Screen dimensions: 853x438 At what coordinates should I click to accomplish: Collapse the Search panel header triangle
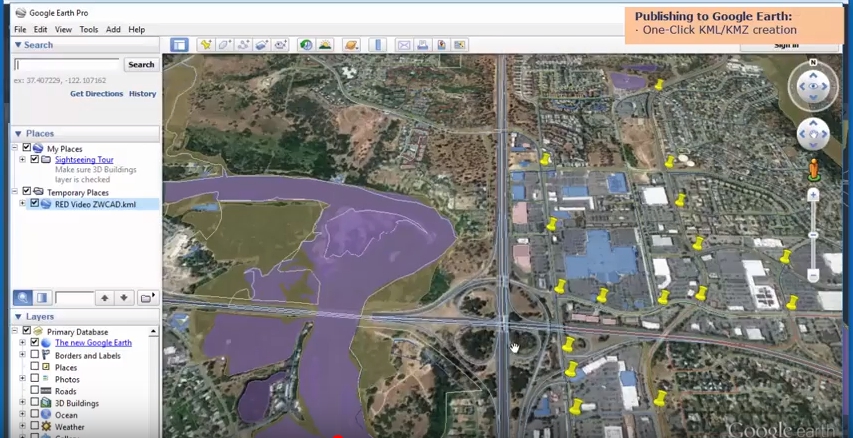point(18,45)
